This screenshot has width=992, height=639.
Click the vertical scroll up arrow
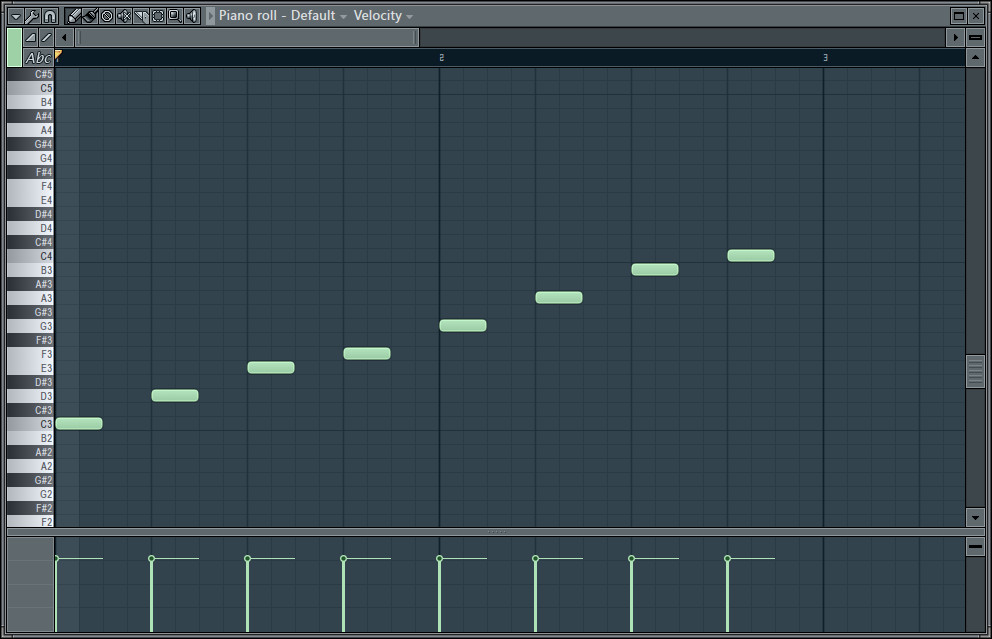click(975, 58)
